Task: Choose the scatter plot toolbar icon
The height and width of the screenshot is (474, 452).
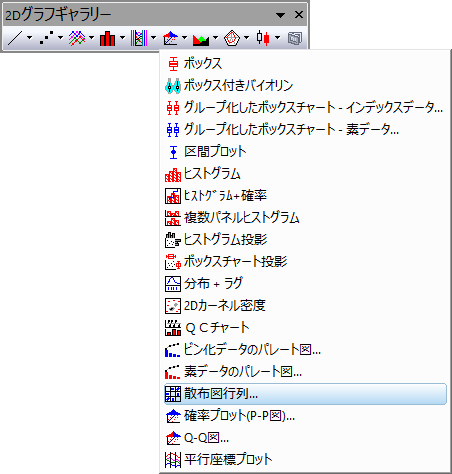Action: point(46,38)
